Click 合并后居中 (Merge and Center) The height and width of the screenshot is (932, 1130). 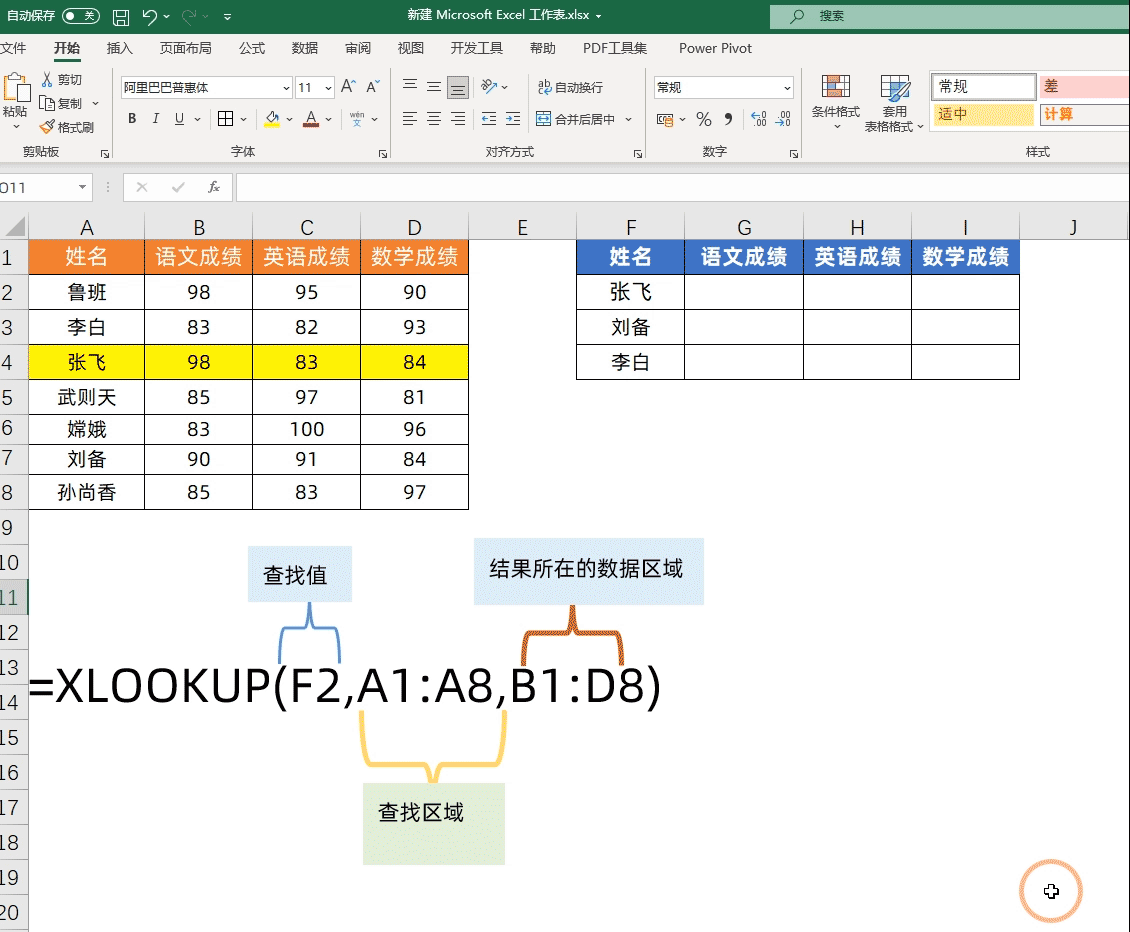coord(568,118)
